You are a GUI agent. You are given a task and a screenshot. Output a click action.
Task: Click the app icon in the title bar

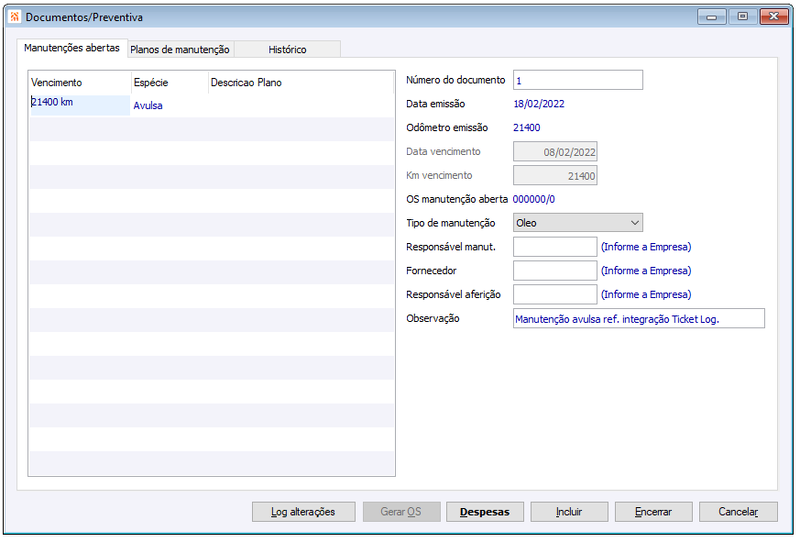[15, 17]
